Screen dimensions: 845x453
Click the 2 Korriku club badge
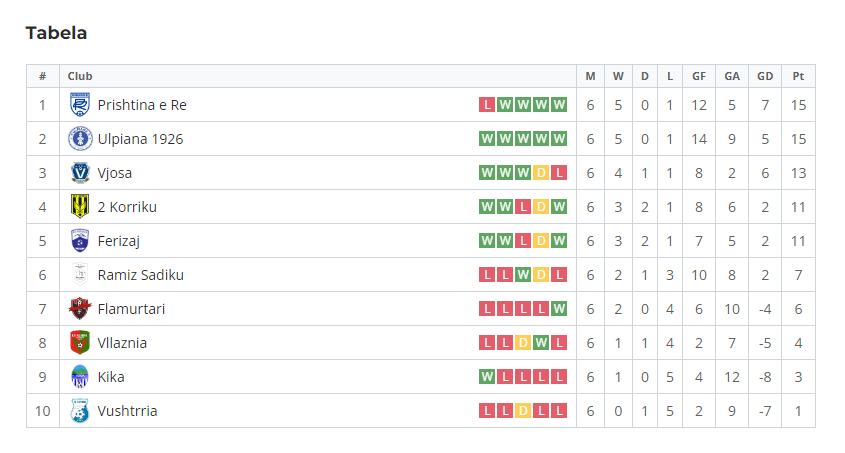[80, 207]
